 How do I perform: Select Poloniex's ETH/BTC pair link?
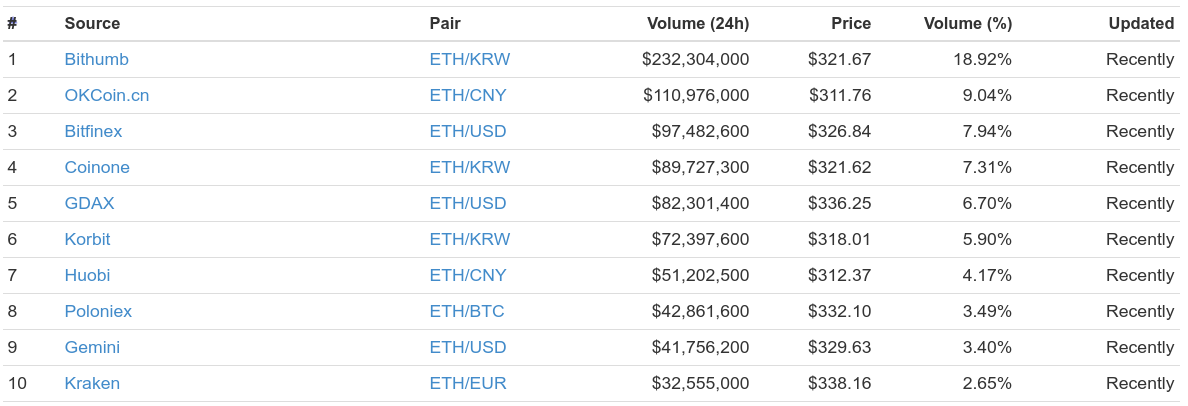[x=467, y=311]
